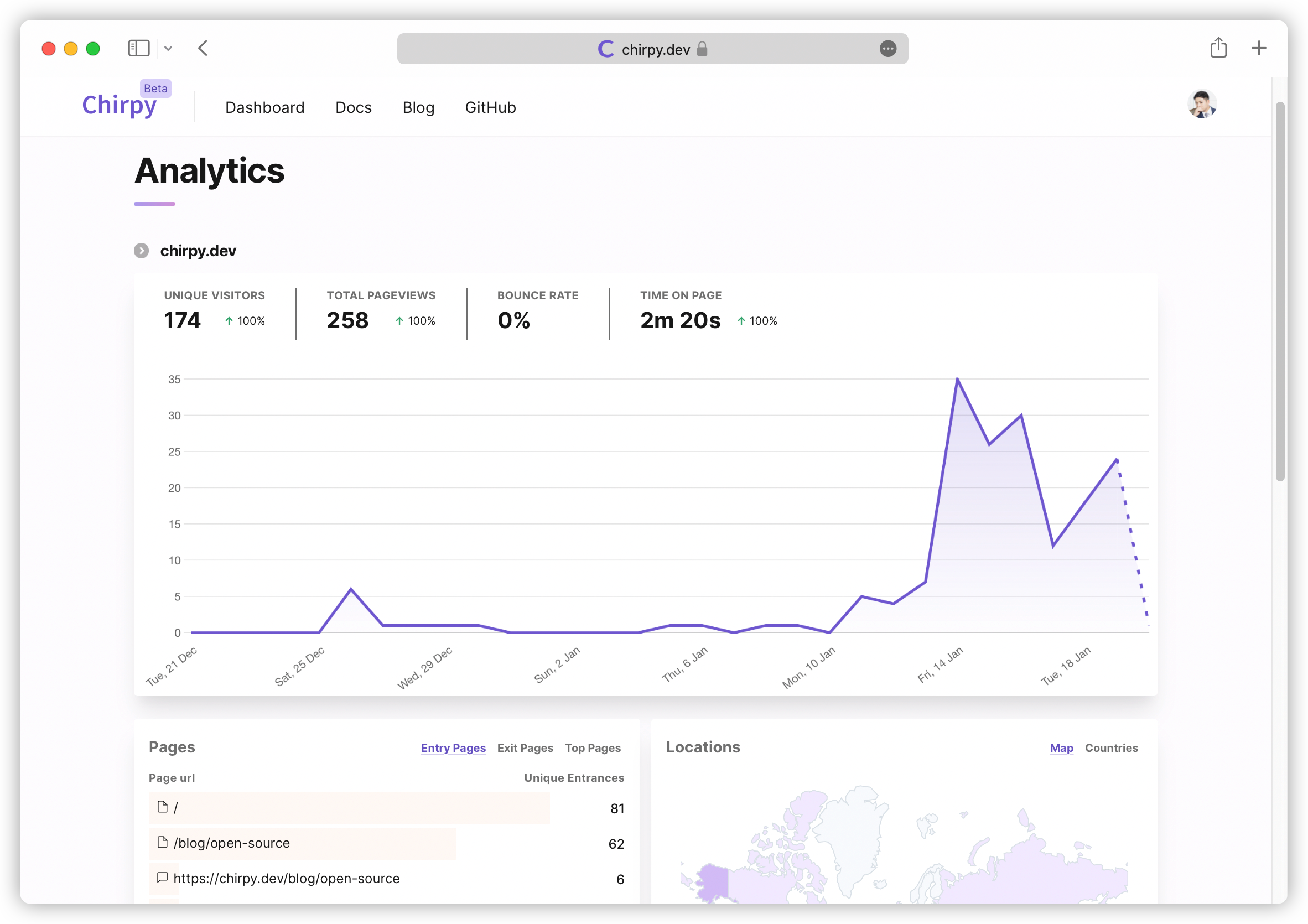Expand the chirpy.dev section chevron
The height and width of the screenshot is (924, 1308).
coord(141,251)
